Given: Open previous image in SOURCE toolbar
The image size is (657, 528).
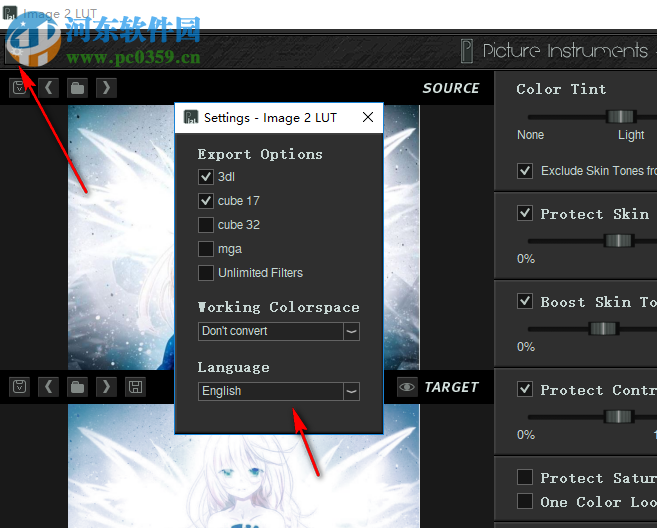Looking at the screenshot, I should (49, 88).
